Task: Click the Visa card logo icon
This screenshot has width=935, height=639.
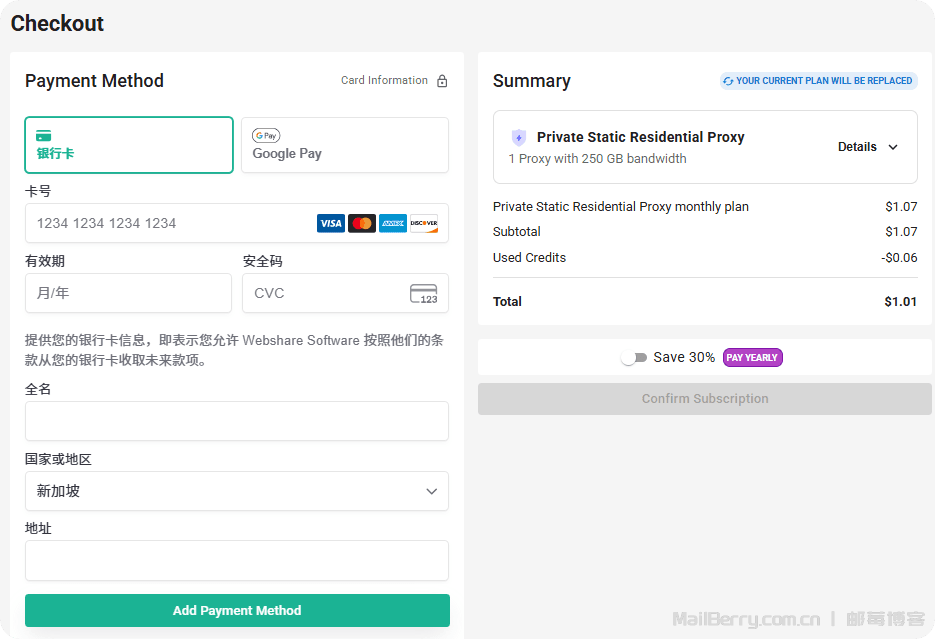Action: coord(330,223)
